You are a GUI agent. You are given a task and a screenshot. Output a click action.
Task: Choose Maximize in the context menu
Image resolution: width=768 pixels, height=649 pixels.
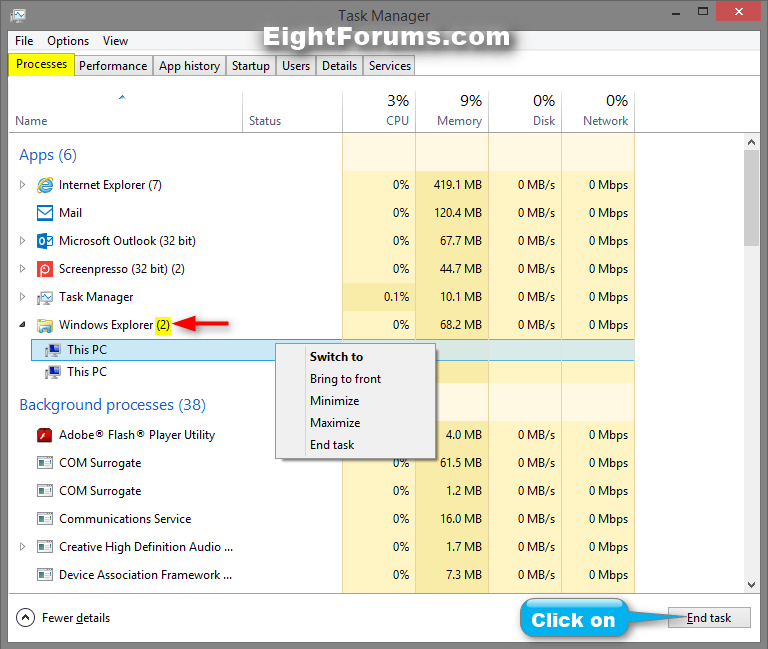tap(356, 423)
